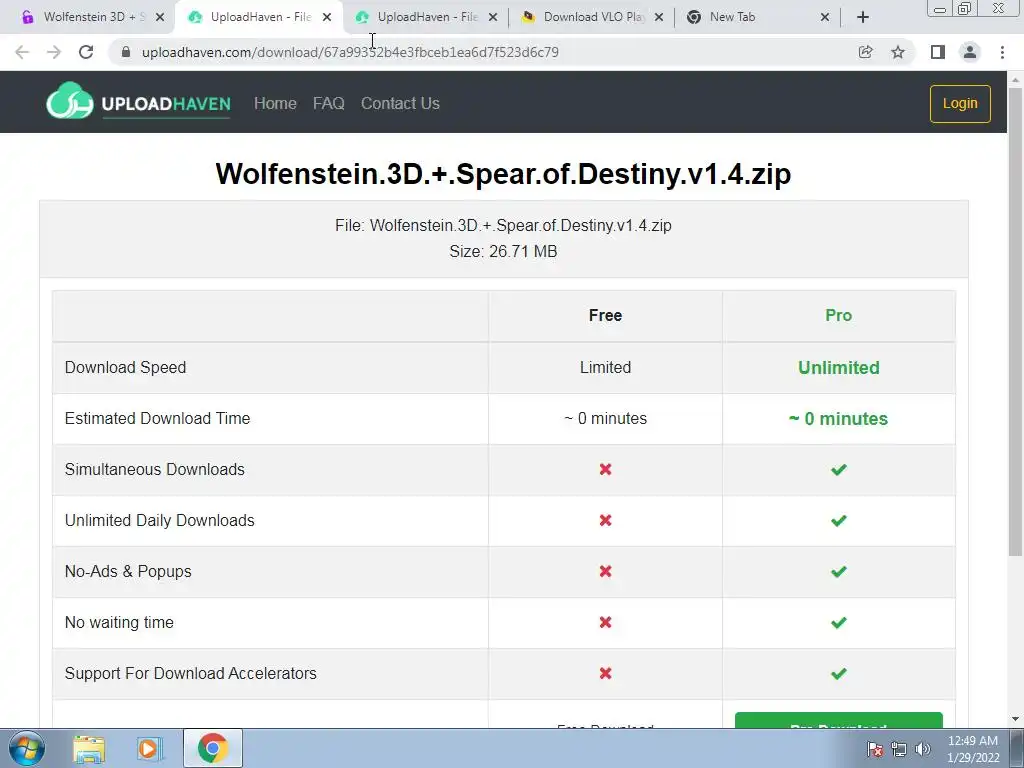Click the share page icon in address bar
Image resolution: width=1024 pixels, height=768 pixels.
[865, 52]
